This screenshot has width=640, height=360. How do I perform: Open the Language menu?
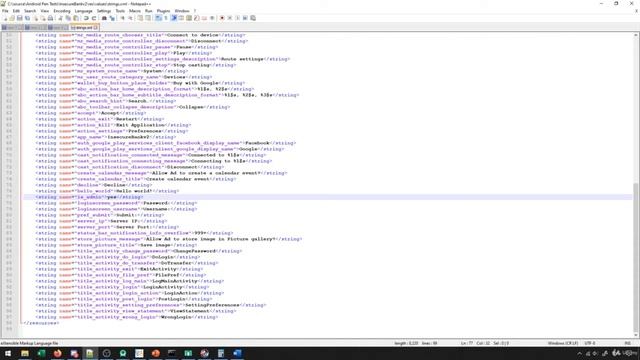(x=84, y=11)
